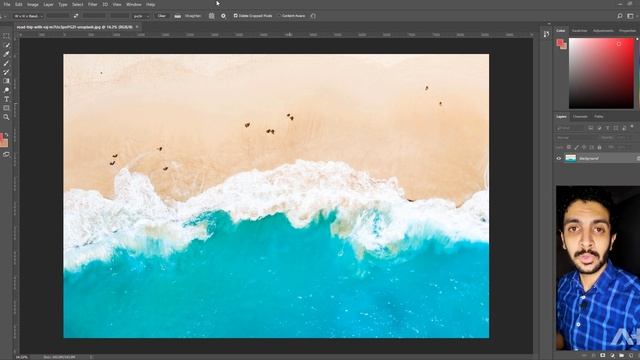Click the swap foreground and background colors arrow
This screenshot has width=640, height=360.
coord(7,135)
